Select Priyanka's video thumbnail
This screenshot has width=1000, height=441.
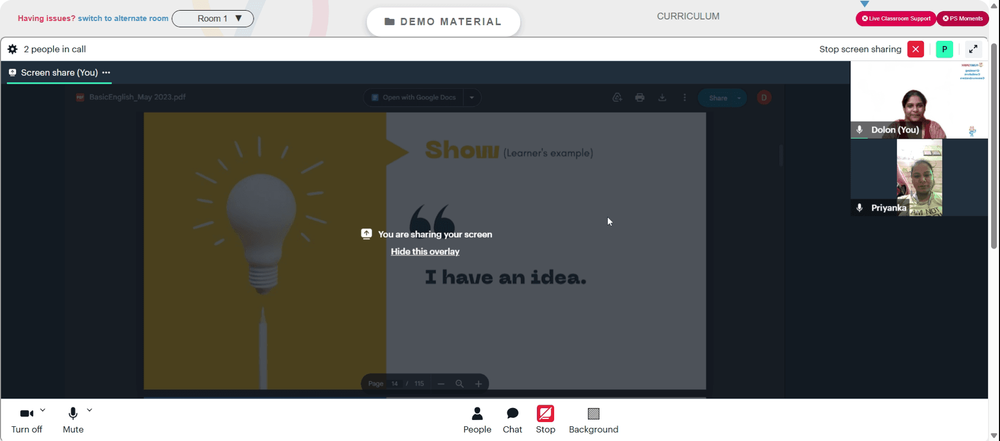click(919, 177)
